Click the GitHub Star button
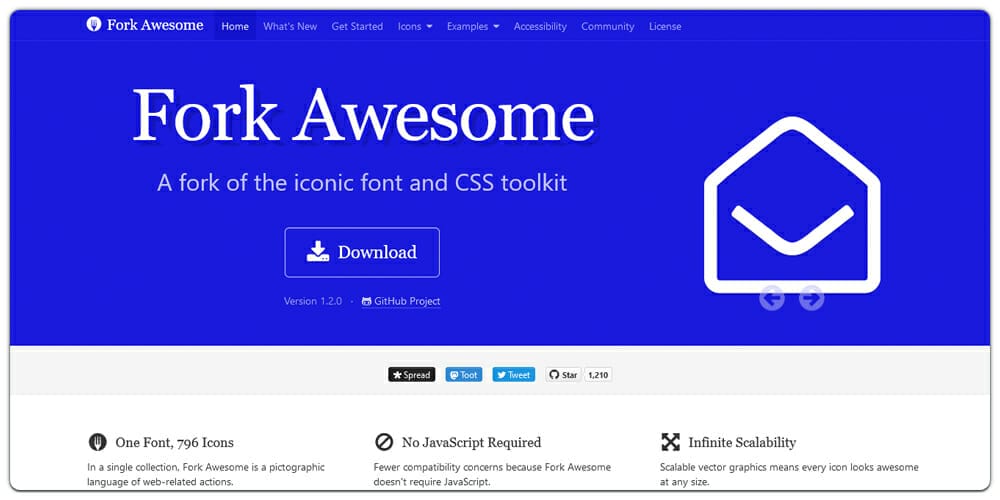Image resolution: width=1000 pixels, height=500 pixels. [x=563, y=375]
